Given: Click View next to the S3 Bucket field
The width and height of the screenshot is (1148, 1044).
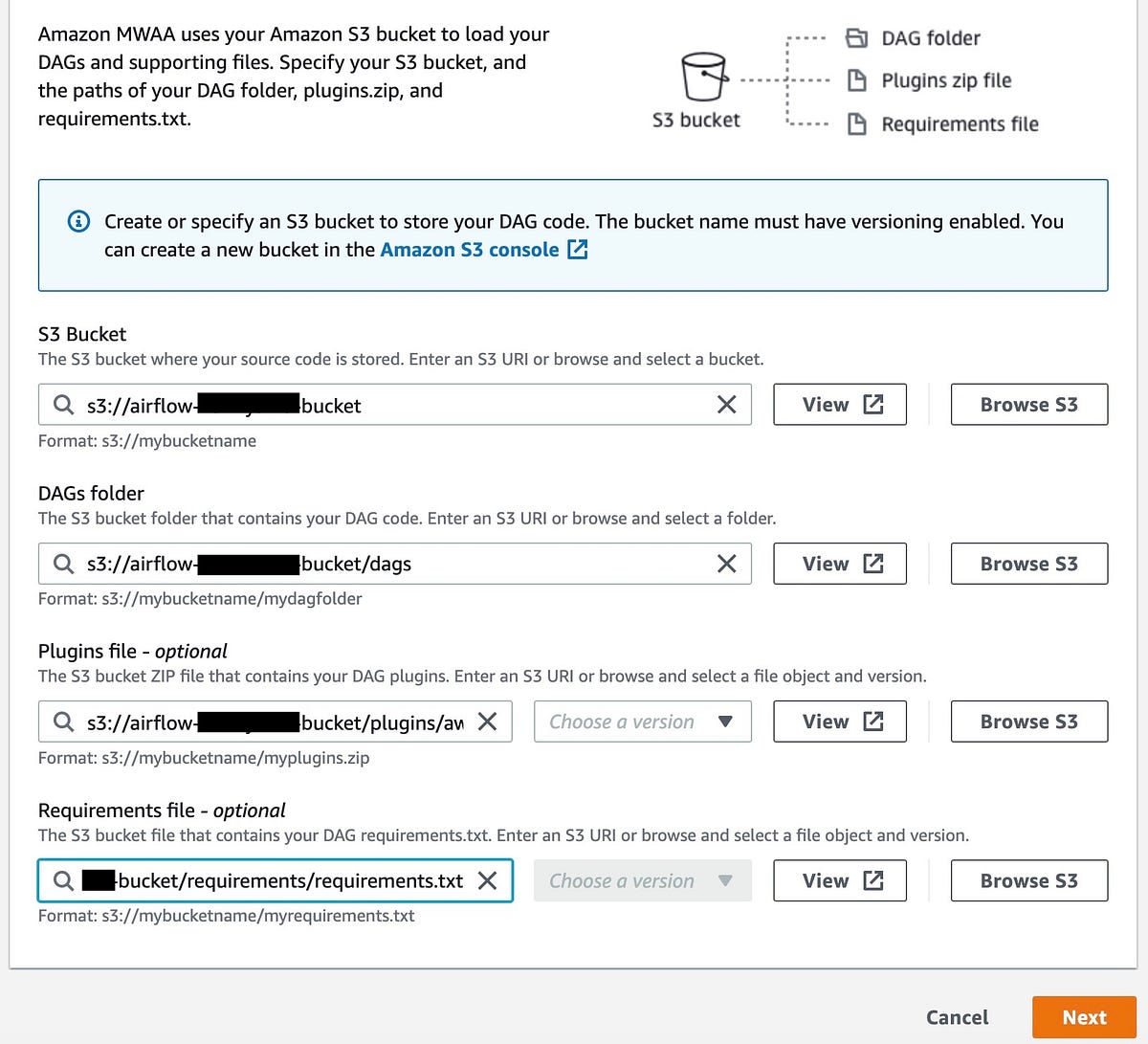Looking at the screenshot, I should click(x=839, y=404).
